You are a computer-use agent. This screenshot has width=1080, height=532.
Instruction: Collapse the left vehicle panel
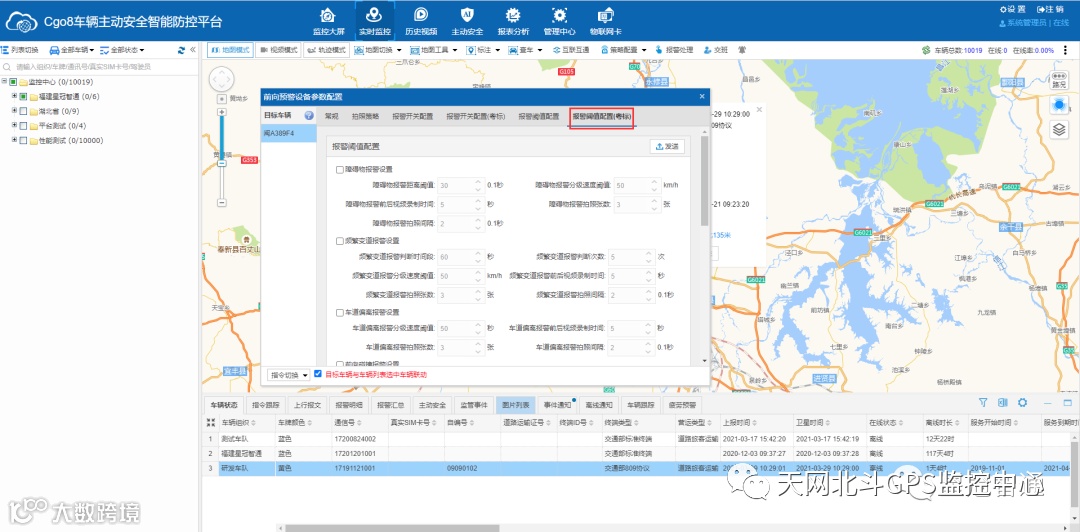click(x=193, y=50)
